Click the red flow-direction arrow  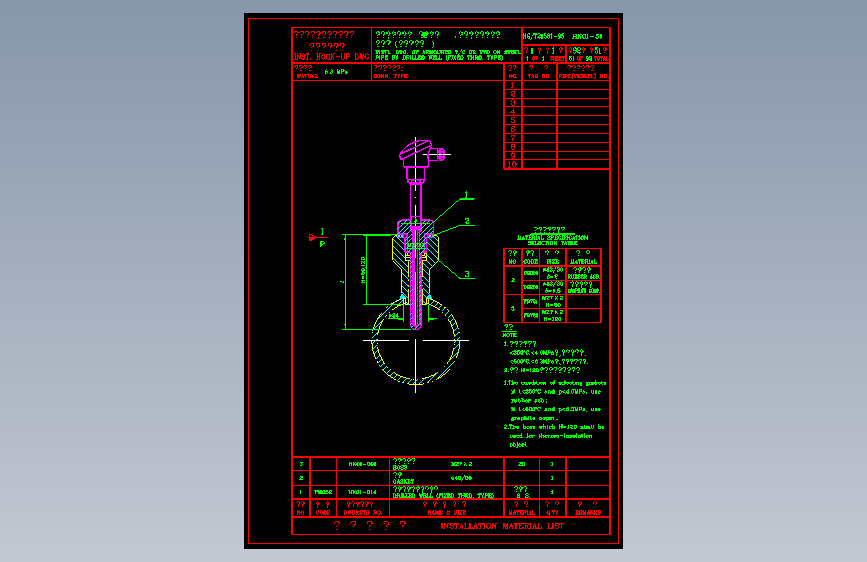(x=312, y=238)
